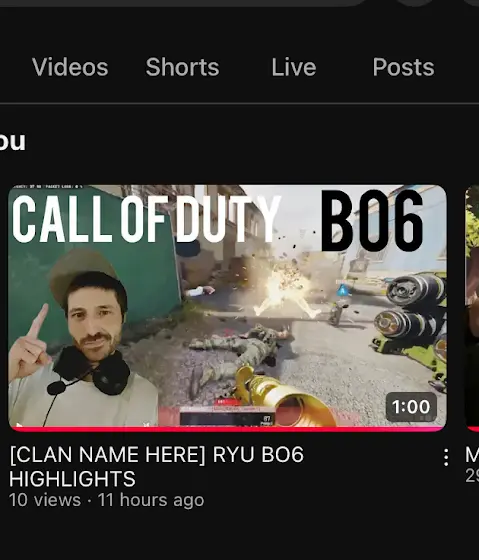Click the white CALL OF DUTY thumbnail text
Viewport: 479px width, 560px height.
pyautogui.click(x=146, y=219)
